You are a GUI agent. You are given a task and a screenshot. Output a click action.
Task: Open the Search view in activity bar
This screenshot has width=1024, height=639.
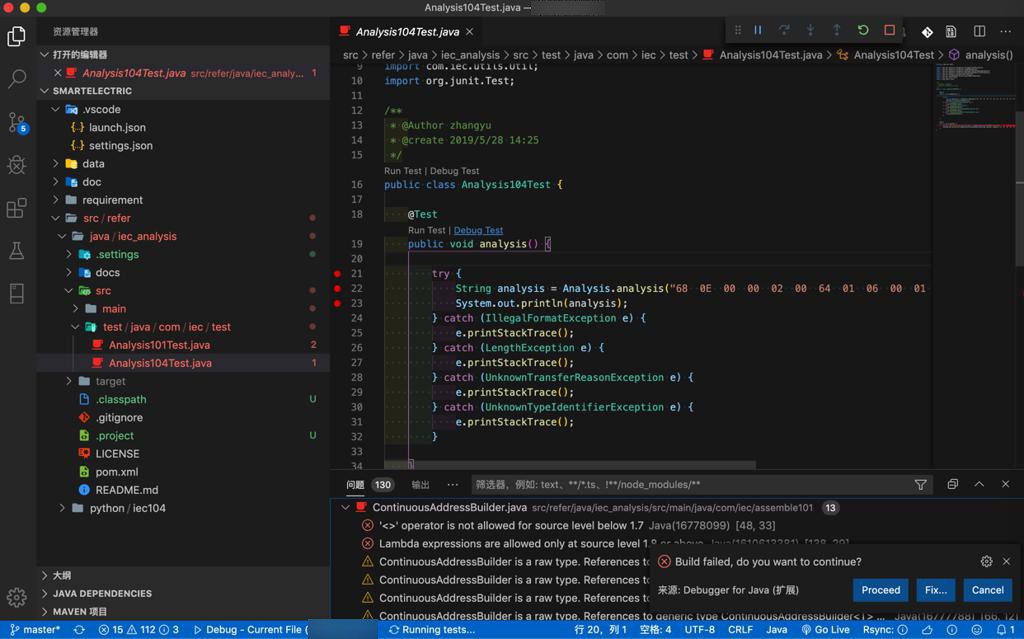coord(17,78)
